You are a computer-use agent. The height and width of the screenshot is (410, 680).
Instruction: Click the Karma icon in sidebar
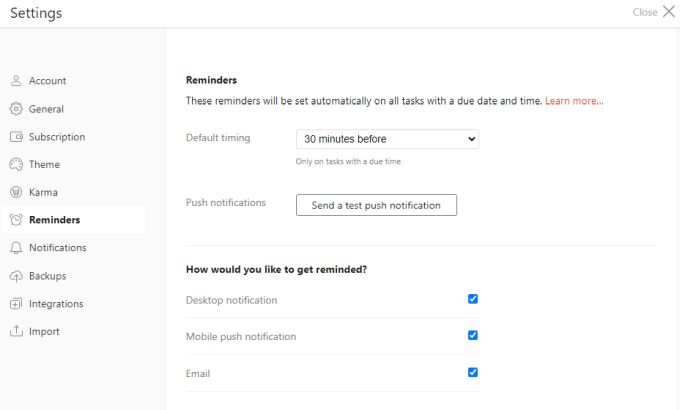point(16,192)
